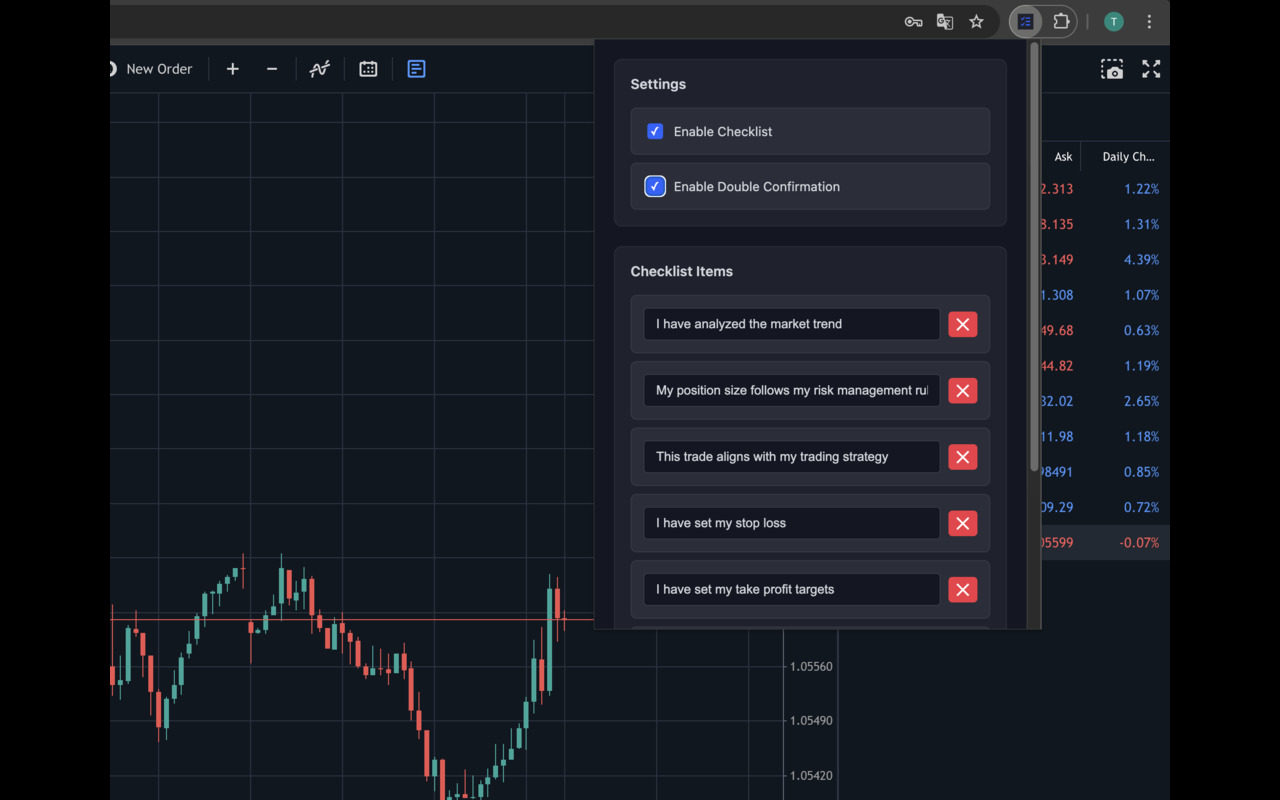Image resolution: width=1280 pixels, height=800 pixels.
Task: Click the New Order button
Action: [x=158, y=68]
